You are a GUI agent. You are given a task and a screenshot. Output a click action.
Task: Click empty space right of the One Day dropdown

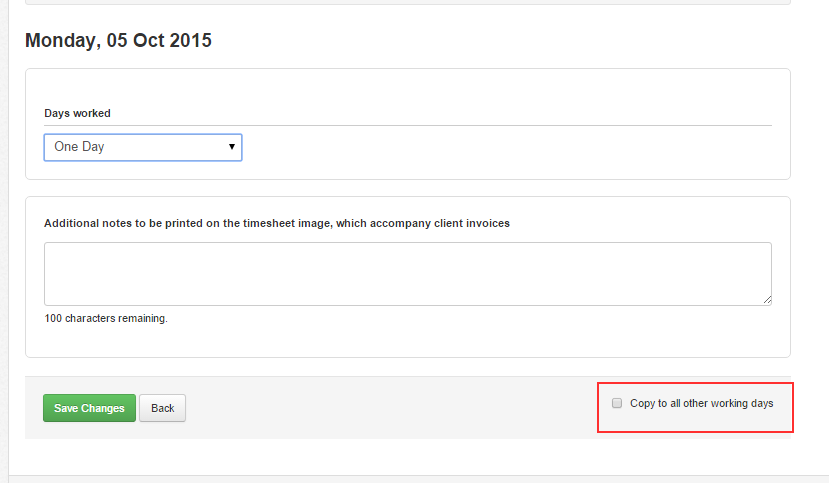508,147
